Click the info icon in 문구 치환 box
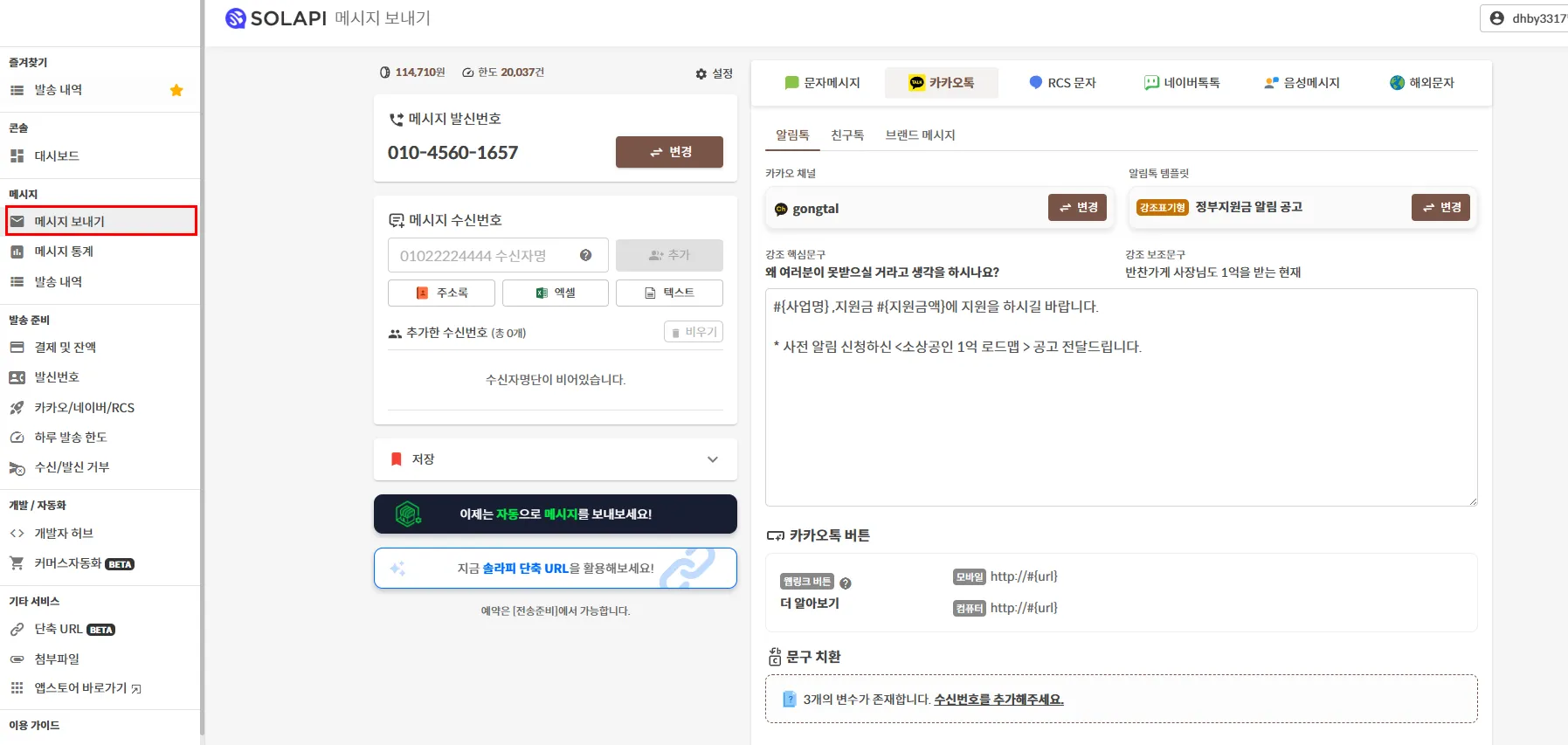1568x745 pixels. click(x=790, y=699)
